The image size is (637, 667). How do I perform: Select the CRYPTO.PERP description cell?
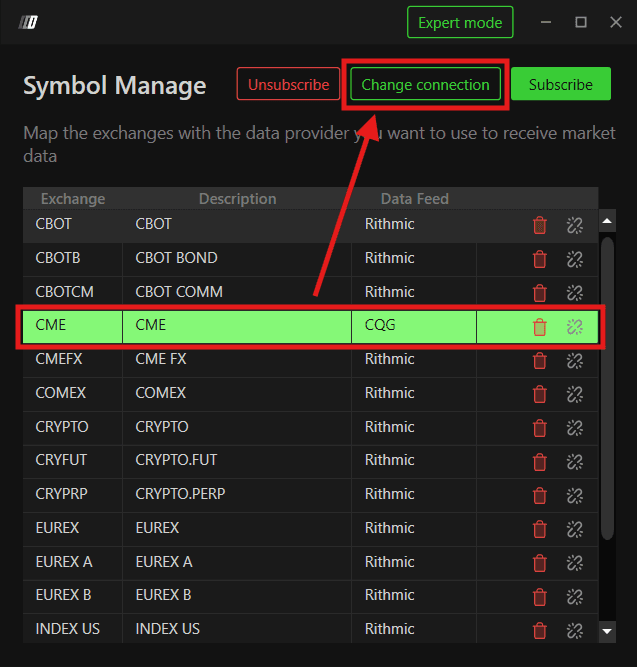point(237,495)
